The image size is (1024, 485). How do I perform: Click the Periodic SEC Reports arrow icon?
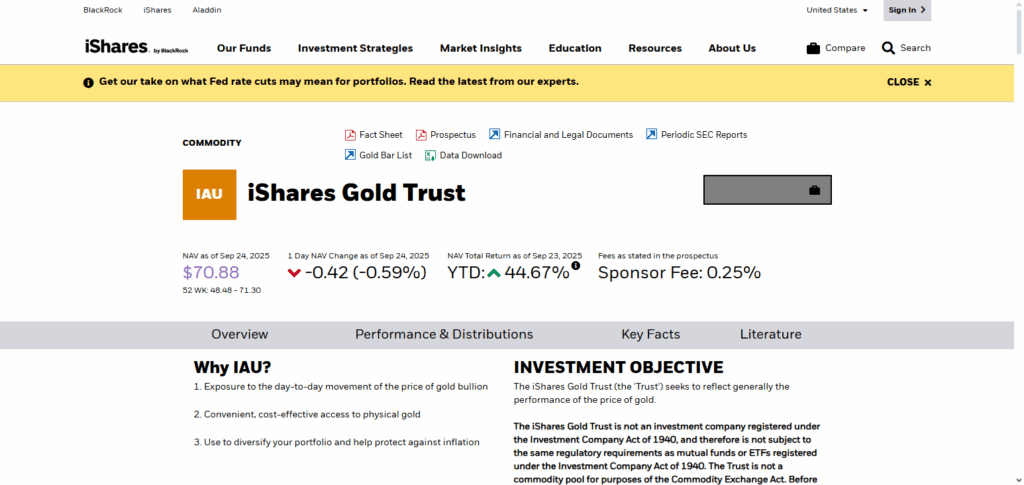tap(651, 134)
